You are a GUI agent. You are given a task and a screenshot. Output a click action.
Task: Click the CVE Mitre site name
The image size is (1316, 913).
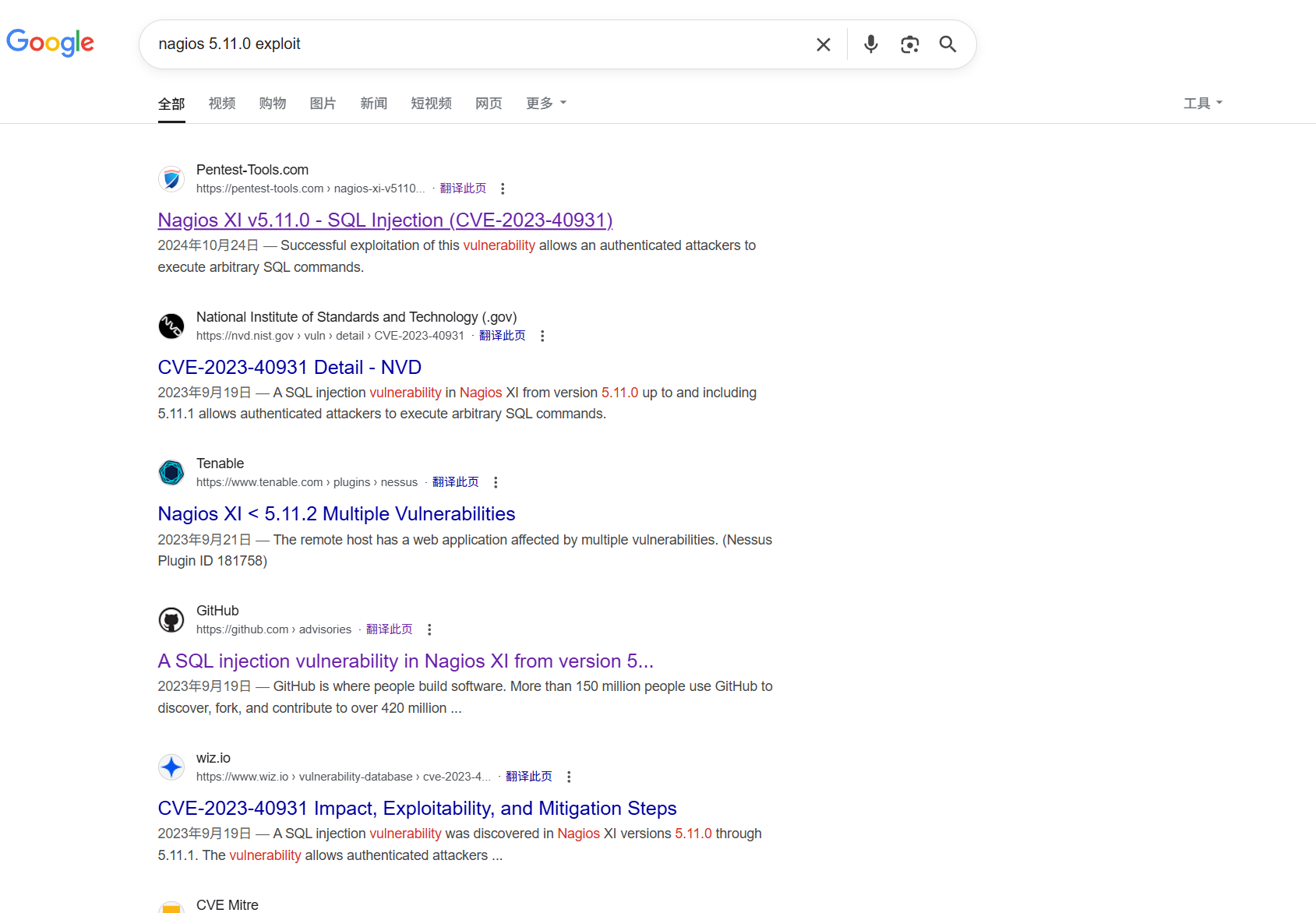[228, 904]
